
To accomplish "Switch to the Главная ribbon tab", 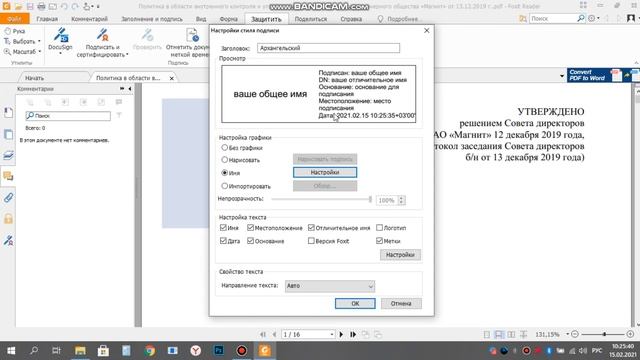I will point(47,19).
